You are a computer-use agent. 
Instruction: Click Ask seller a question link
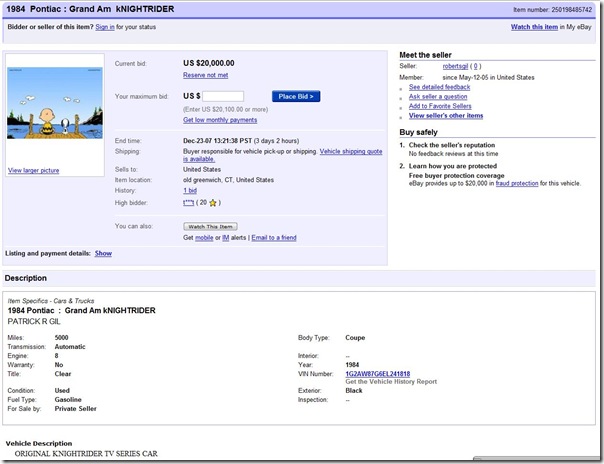(x=438, y=97)
